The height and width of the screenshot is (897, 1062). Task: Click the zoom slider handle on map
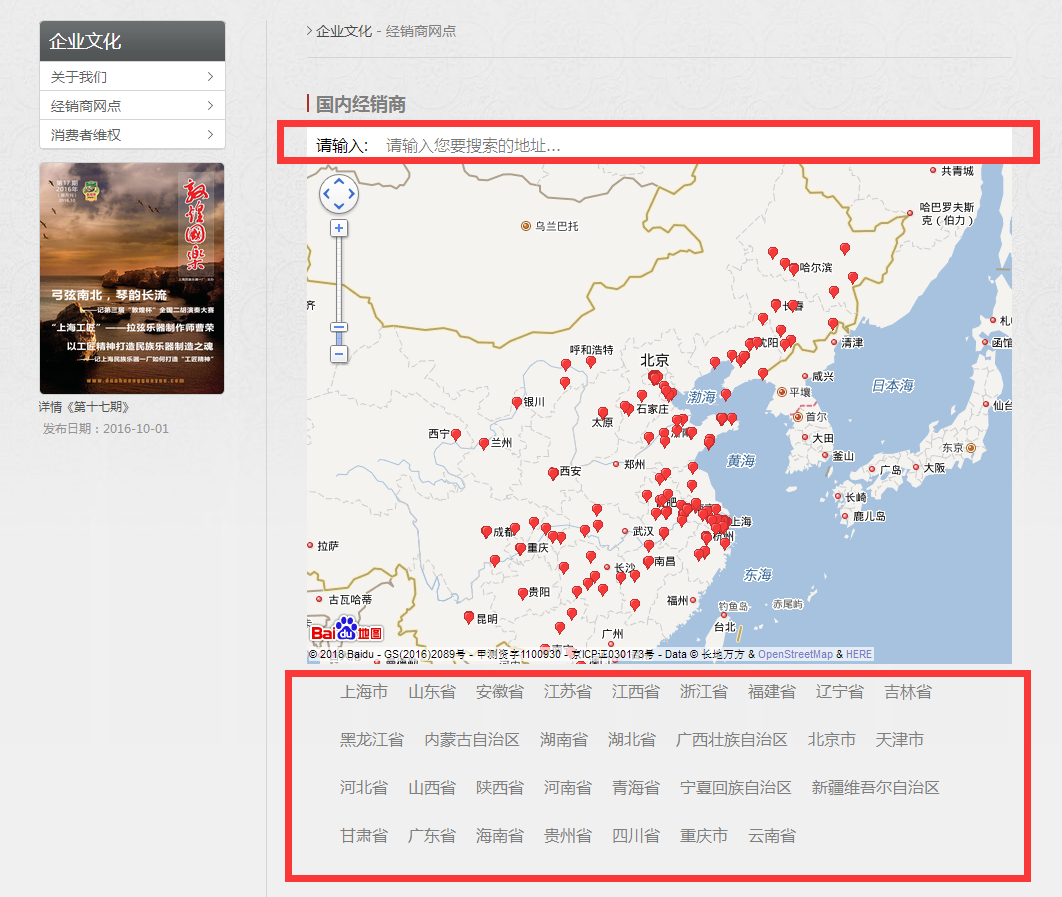pos(339,327)
